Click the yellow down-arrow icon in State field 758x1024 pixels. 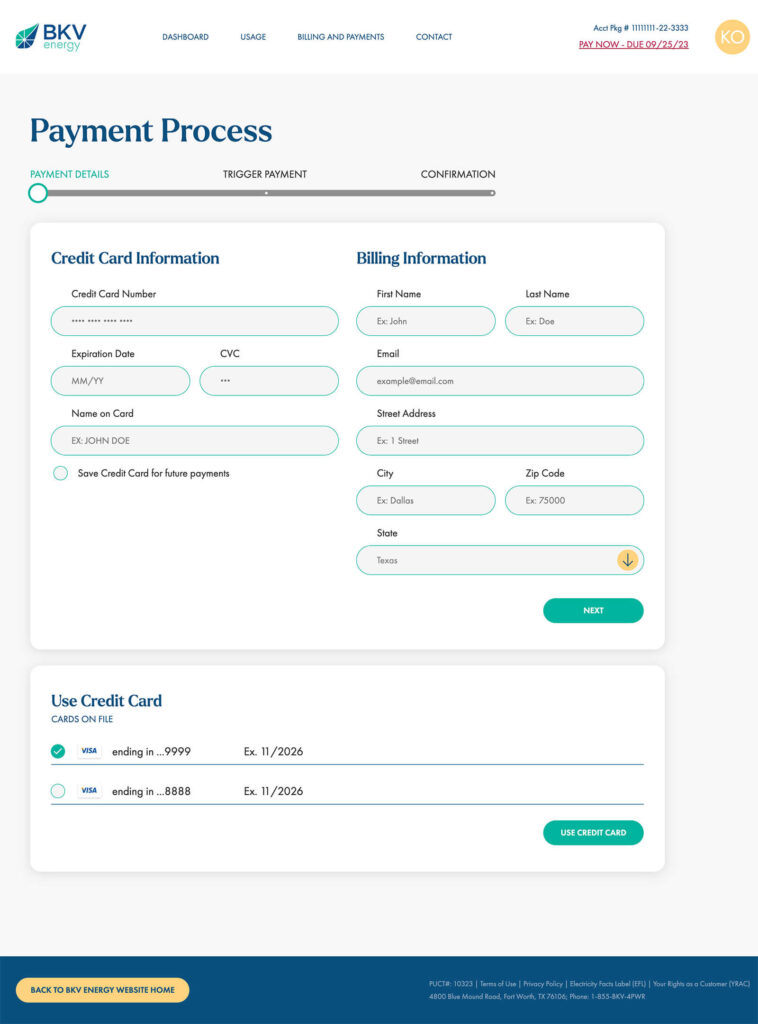tap(627, 560)
